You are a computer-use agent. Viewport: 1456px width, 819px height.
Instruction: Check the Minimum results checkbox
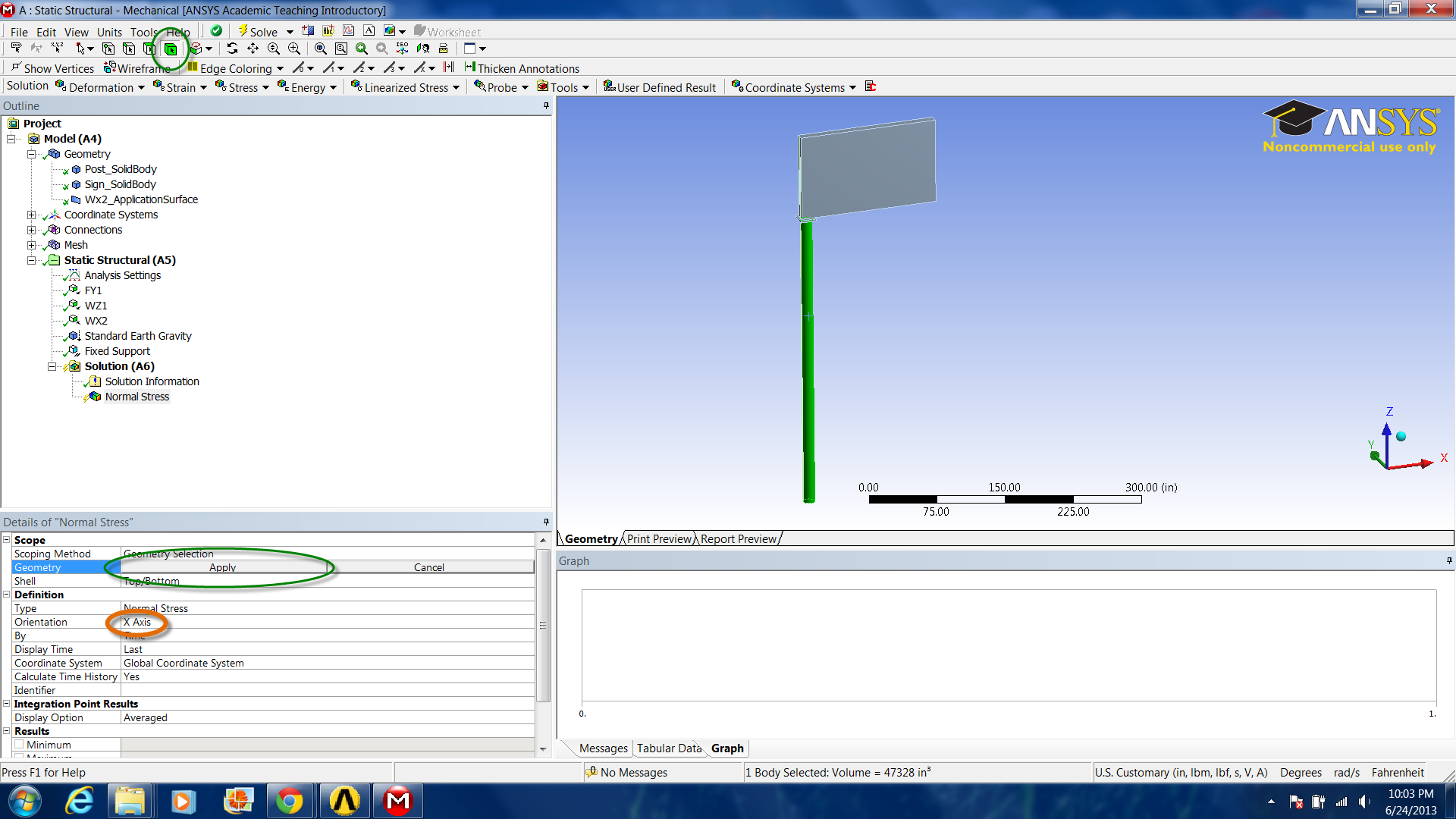coord(19,745)
